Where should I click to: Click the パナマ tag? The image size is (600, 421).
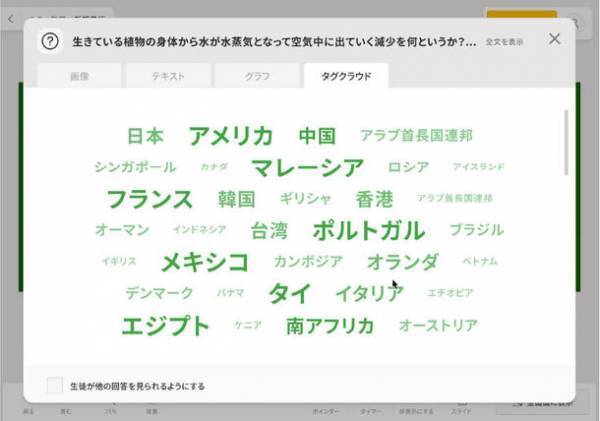click(230, 293)
